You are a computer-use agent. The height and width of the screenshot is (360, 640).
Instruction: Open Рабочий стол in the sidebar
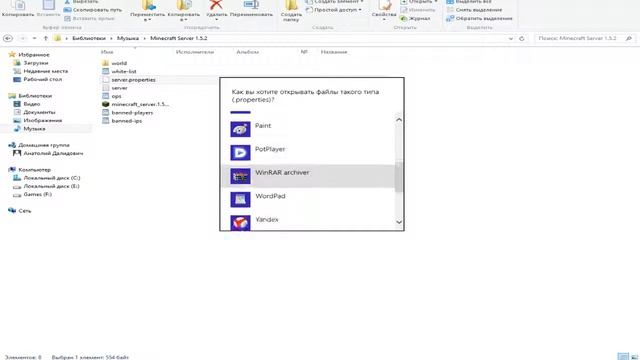click(38, 80)
